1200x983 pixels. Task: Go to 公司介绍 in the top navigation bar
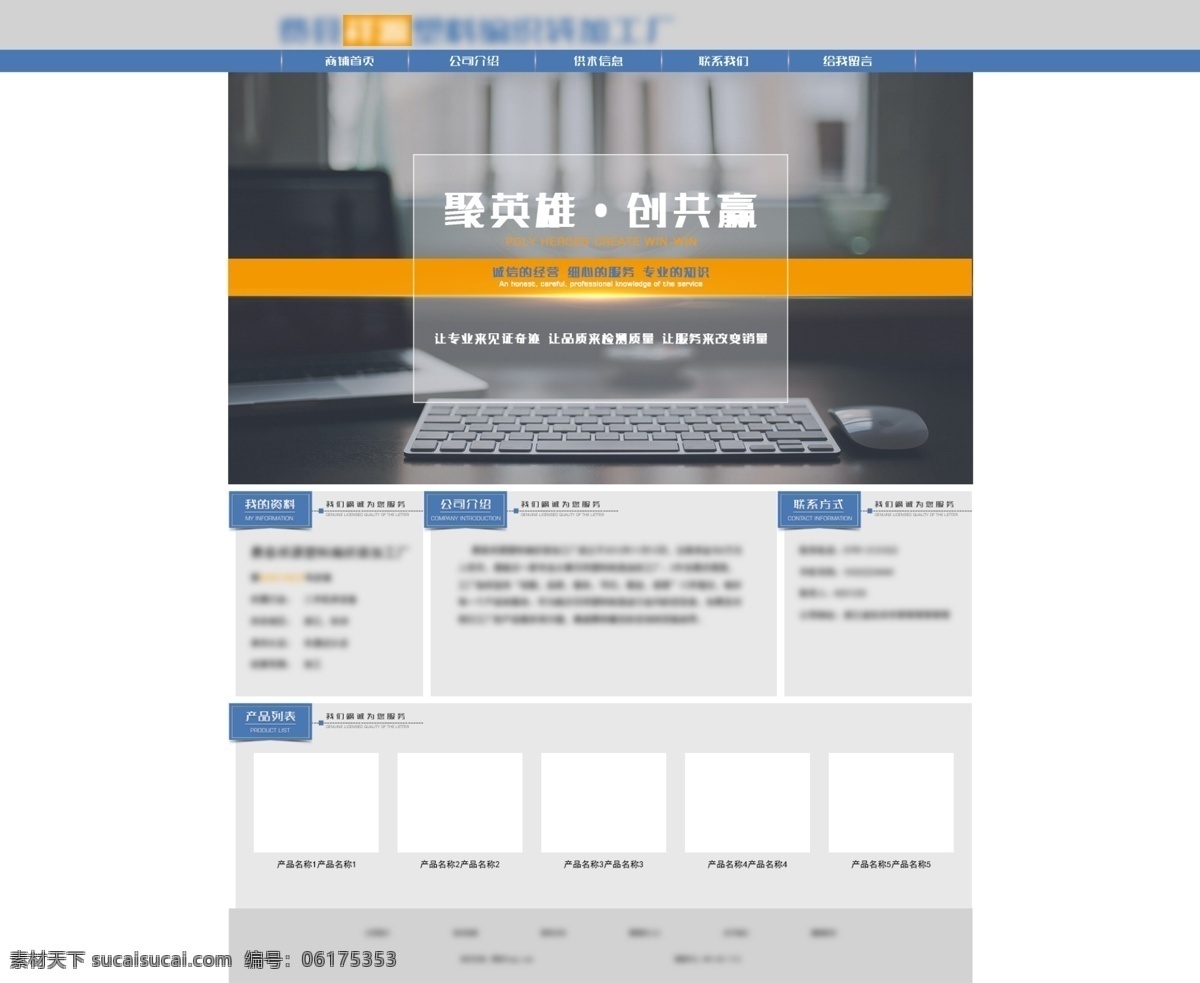click(x=474, y=61)
